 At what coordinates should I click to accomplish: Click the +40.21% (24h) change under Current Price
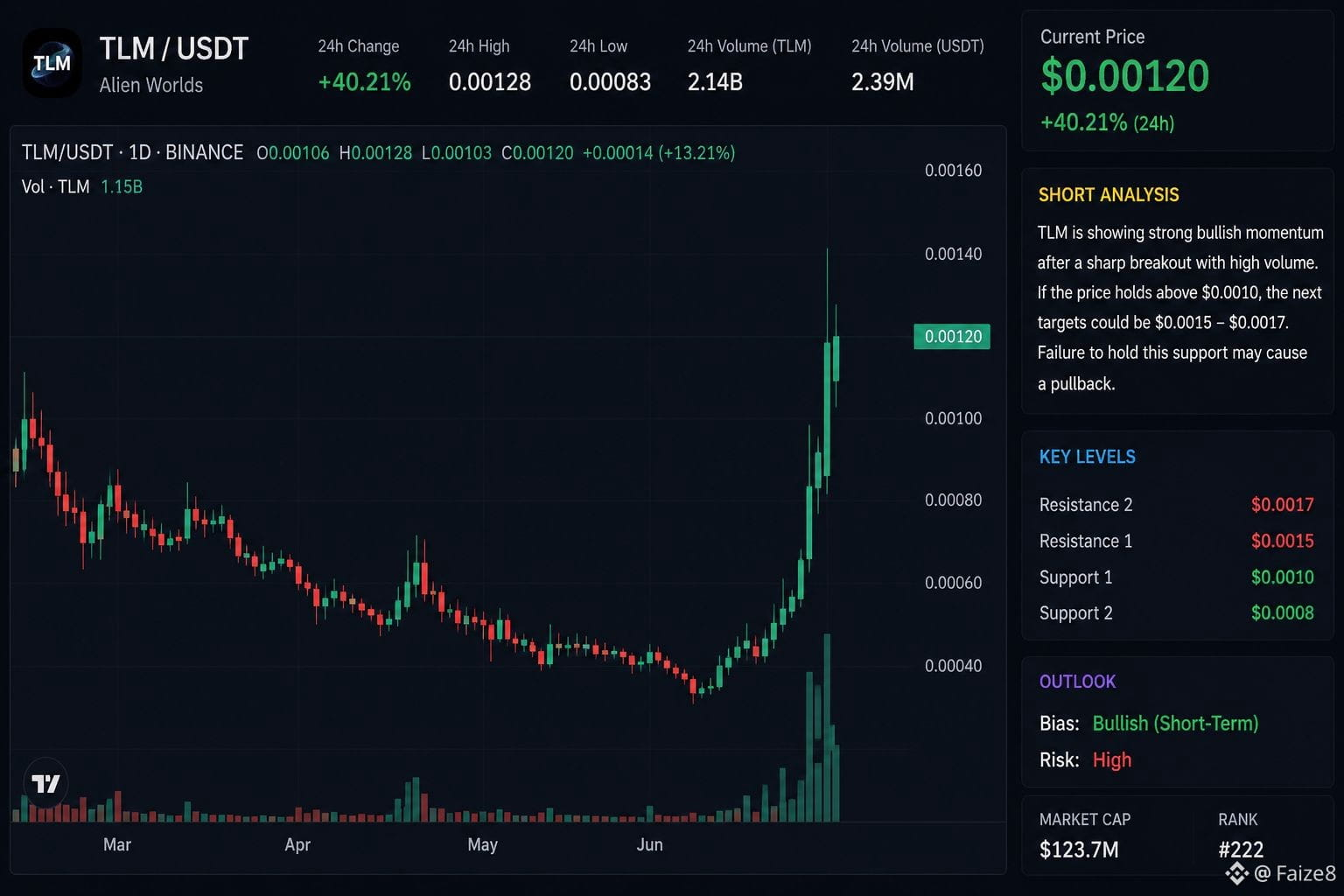click(x=1107, y=122)
